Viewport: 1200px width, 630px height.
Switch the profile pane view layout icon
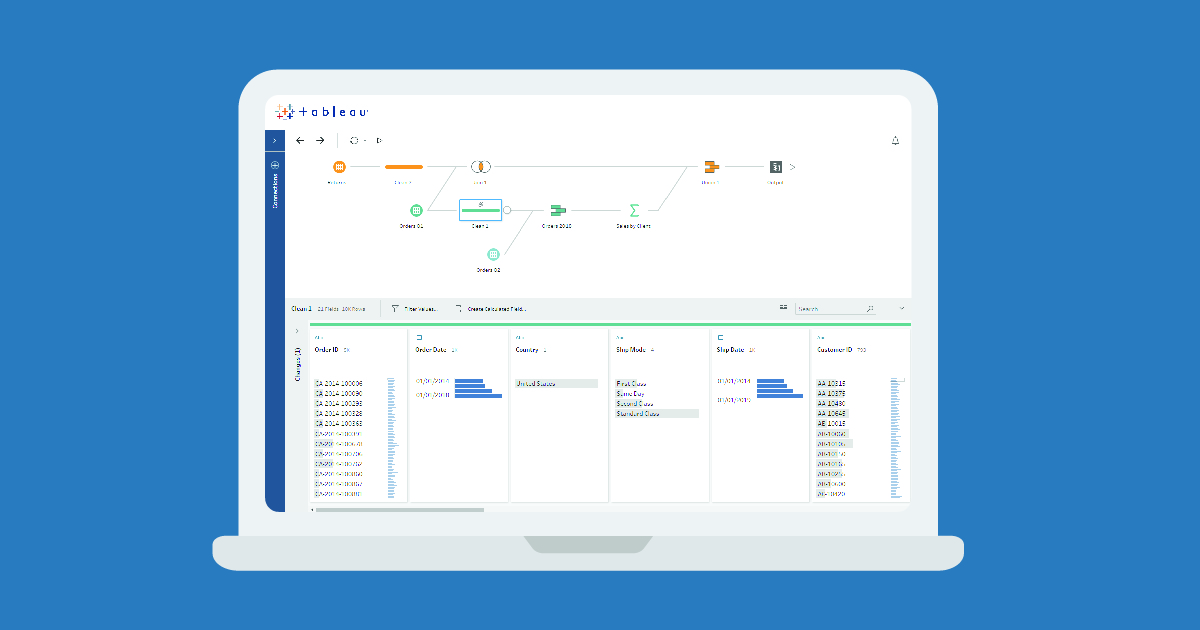(x=784, y=308)
